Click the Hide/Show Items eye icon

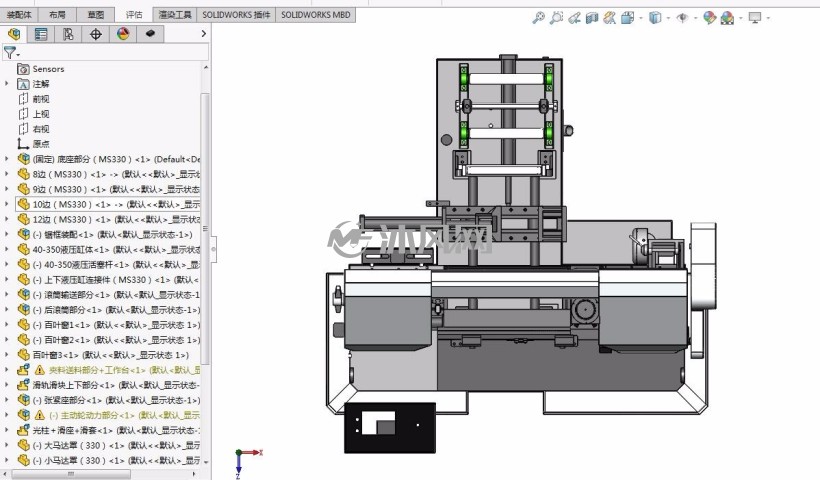pos(682,18)
